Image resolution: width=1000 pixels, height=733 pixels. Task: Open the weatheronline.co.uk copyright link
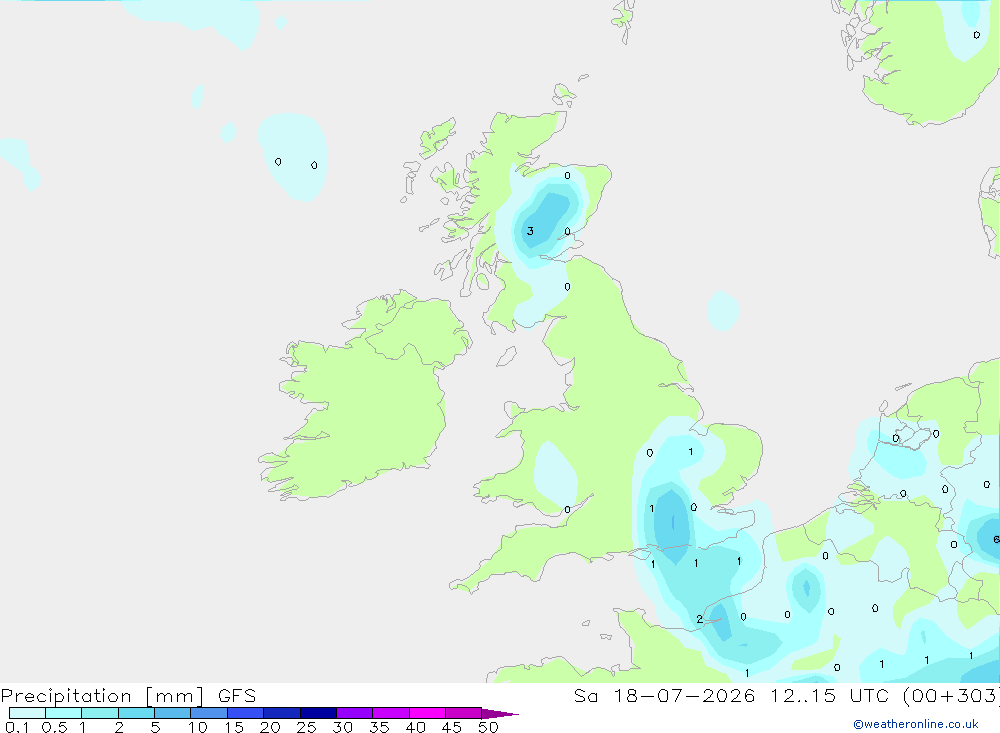pos(916,724)
